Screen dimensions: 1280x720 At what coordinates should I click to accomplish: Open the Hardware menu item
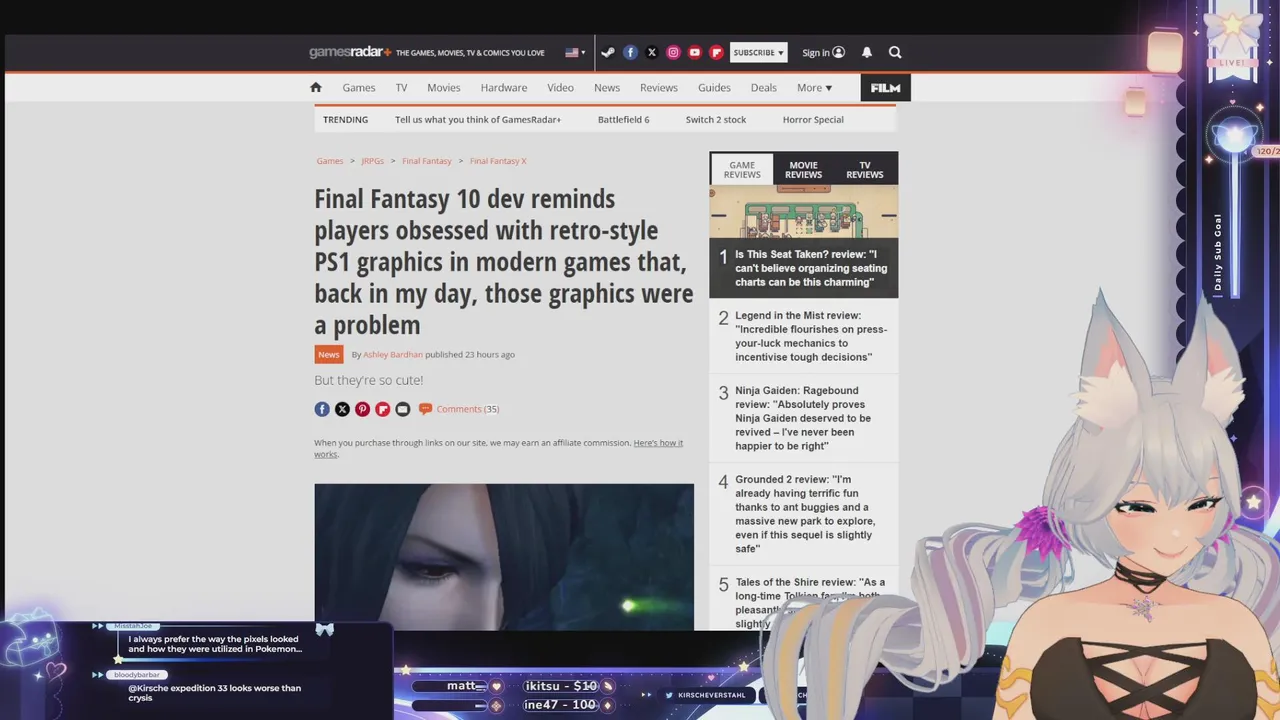tap(504, 87)
